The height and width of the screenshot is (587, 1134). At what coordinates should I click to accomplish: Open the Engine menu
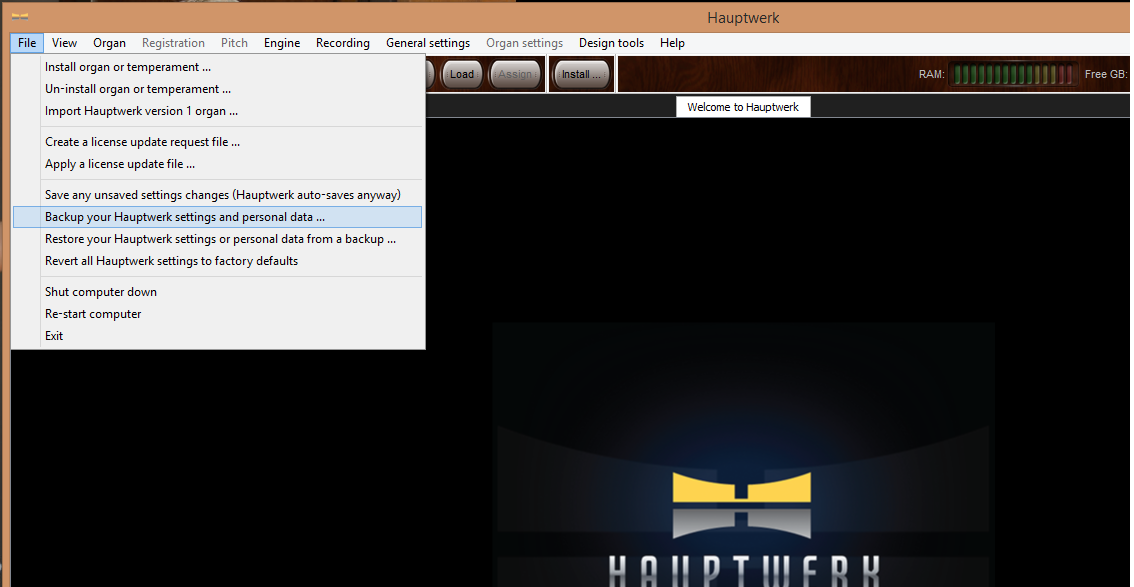[281, 43]
